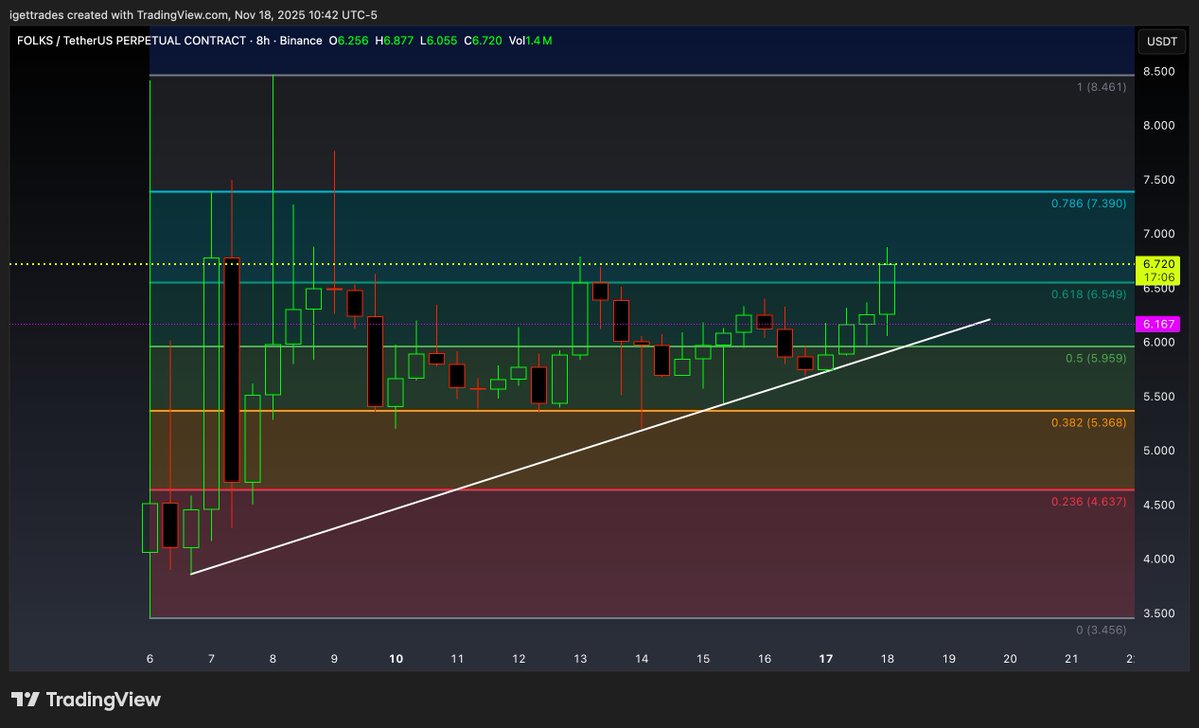Click the TradingView logo

point(86,700)
